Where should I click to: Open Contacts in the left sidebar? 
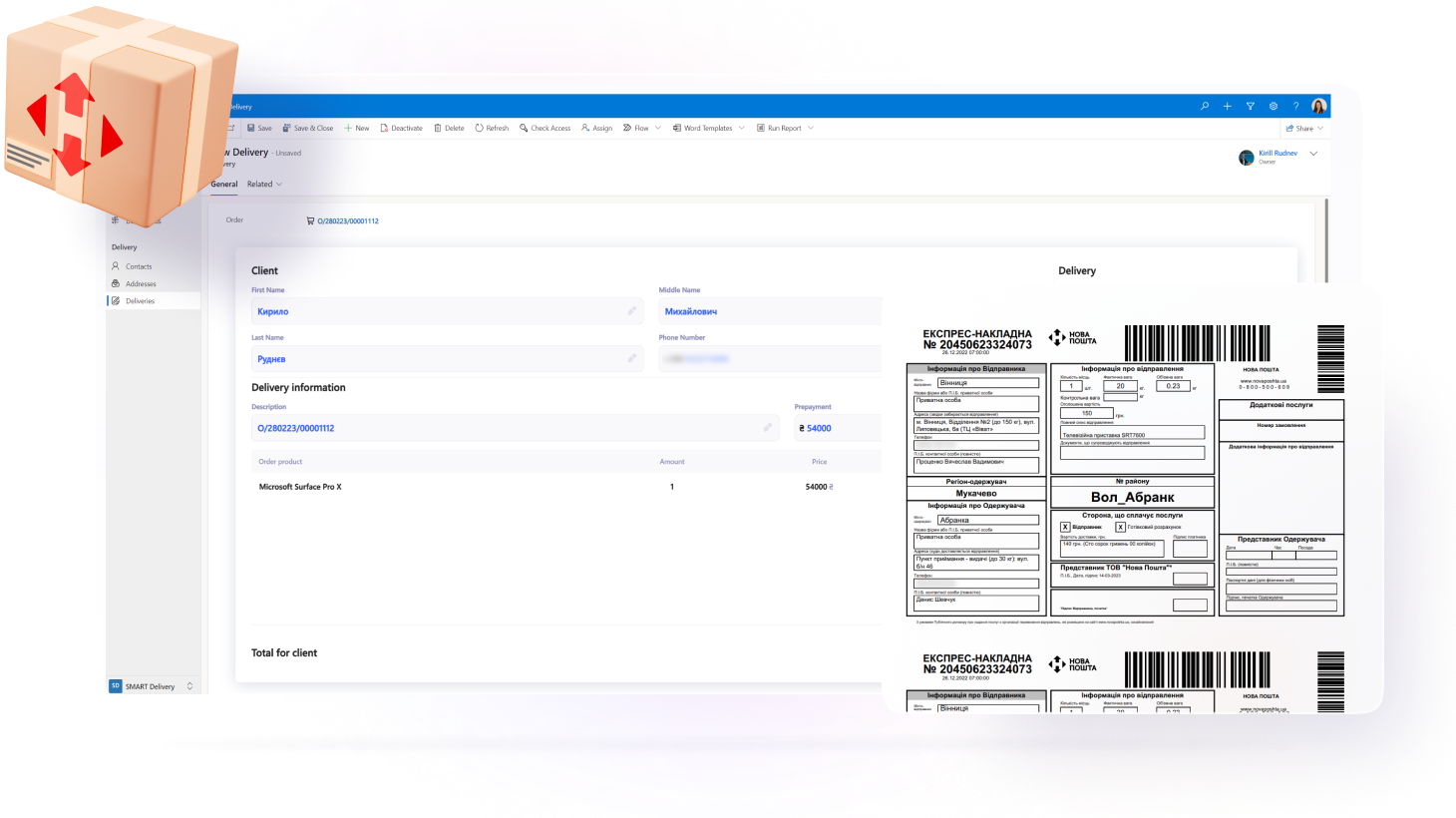coord(139,266)
